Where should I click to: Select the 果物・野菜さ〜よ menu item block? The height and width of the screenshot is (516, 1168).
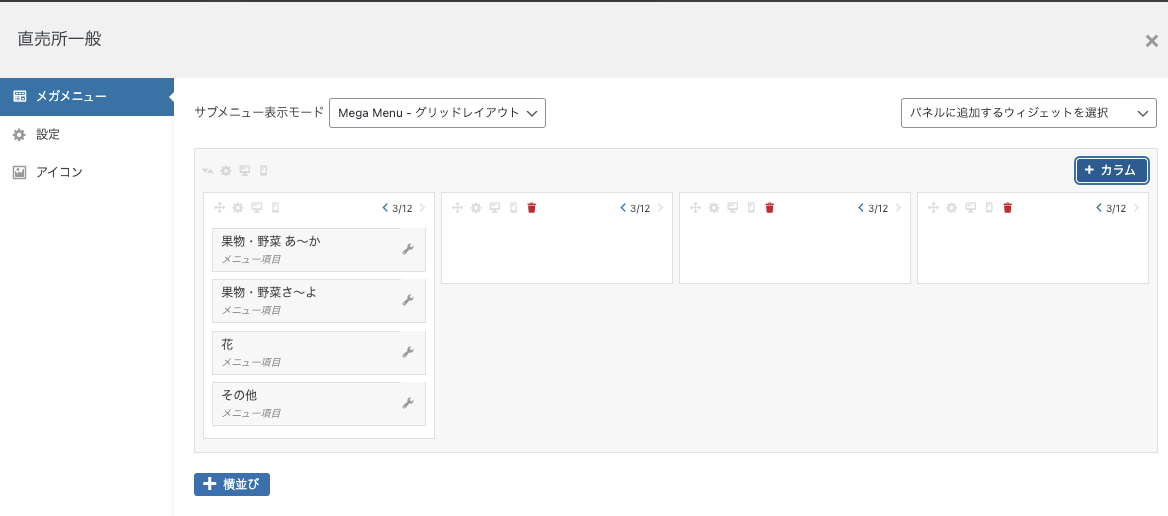pos(319,301)
